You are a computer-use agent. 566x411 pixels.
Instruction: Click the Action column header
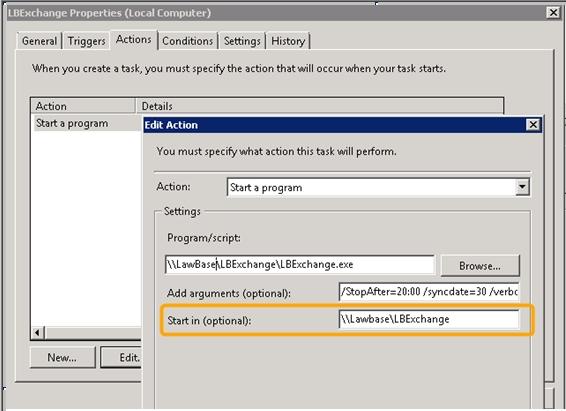pyautogui.click(x=83, y=106)
